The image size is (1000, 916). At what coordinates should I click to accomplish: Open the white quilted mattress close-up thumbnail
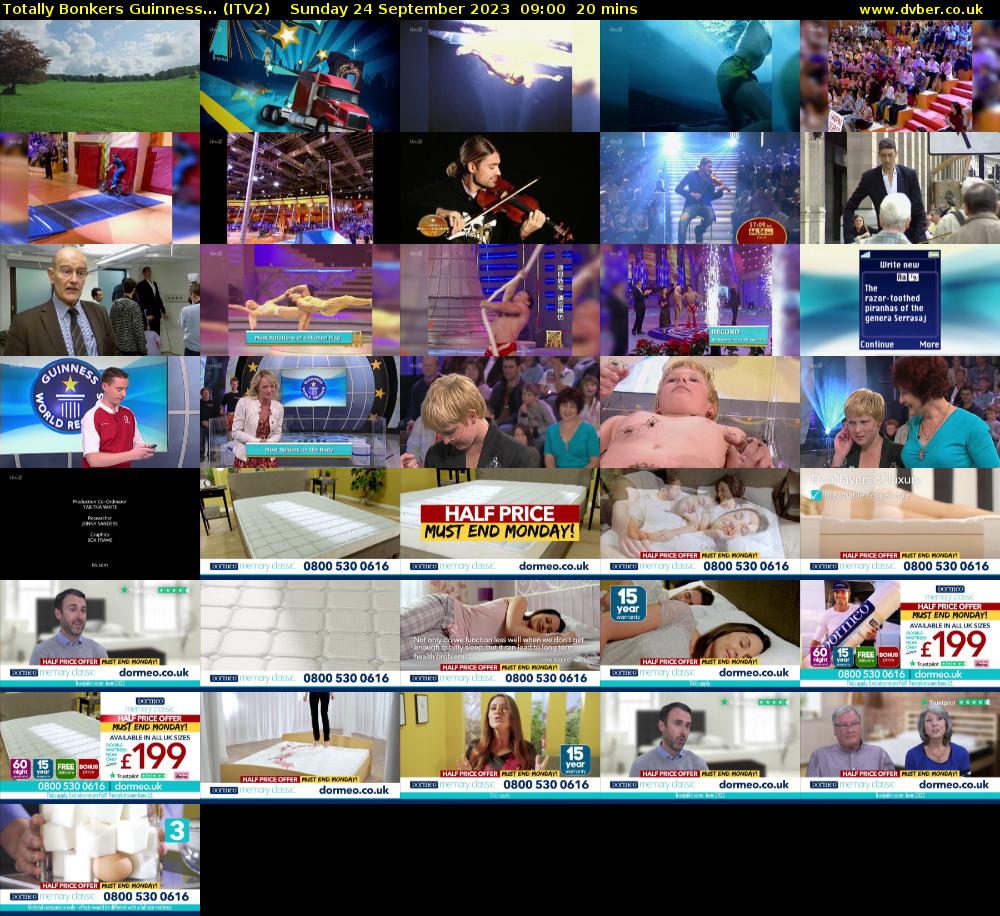[300, 635]
